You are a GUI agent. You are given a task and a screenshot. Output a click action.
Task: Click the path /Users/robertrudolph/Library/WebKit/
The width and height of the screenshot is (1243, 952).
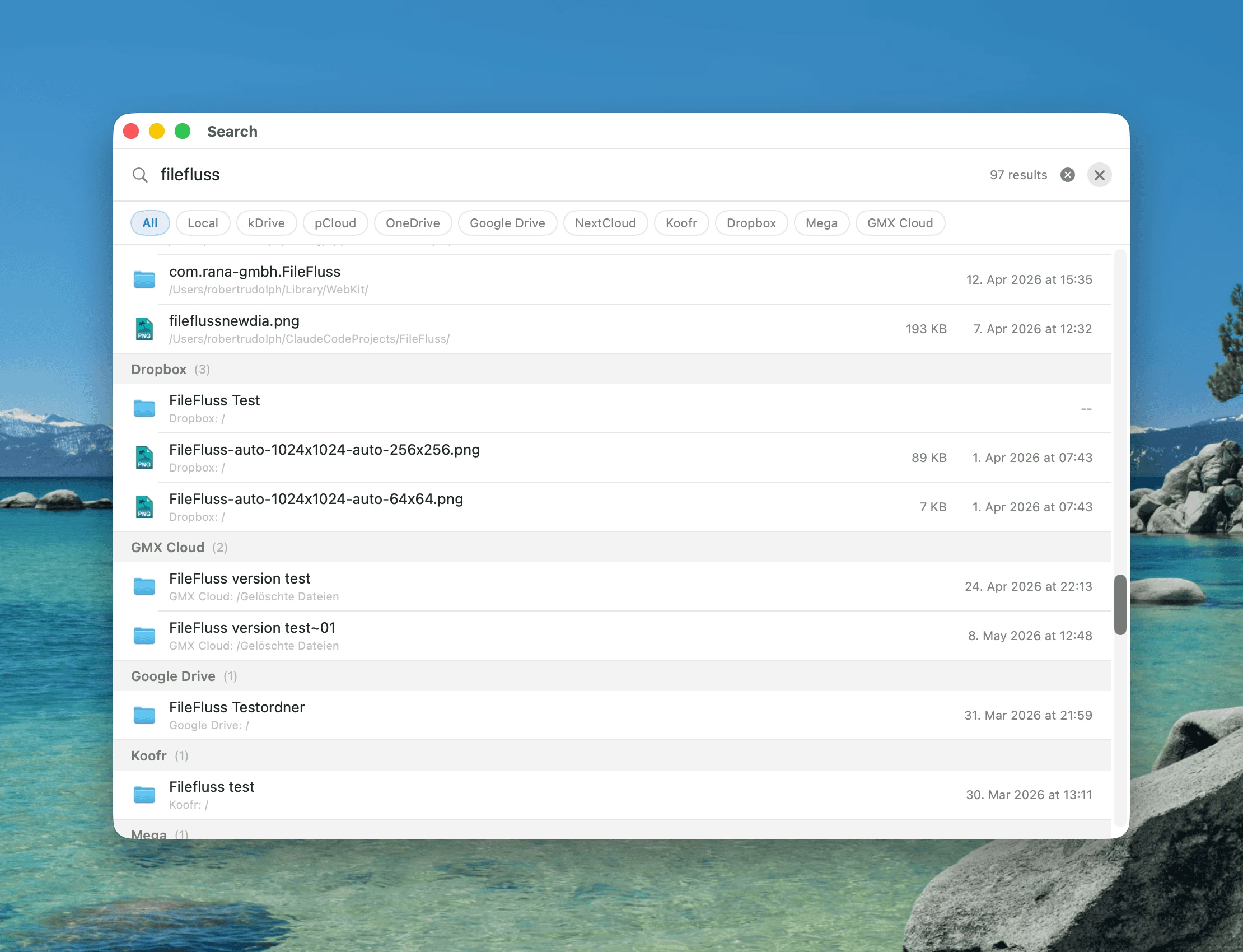pos(269,290)
